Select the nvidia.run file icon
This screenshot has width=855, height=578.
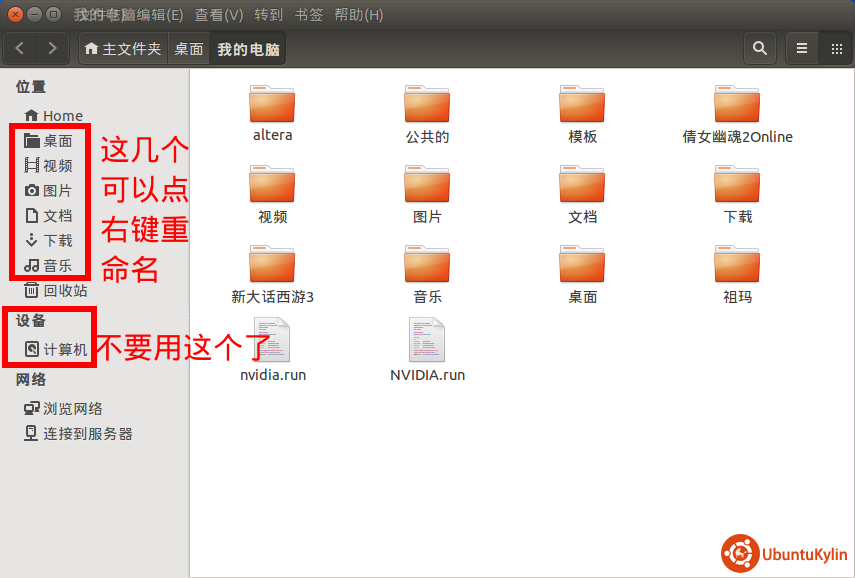[x=273, y=340]
